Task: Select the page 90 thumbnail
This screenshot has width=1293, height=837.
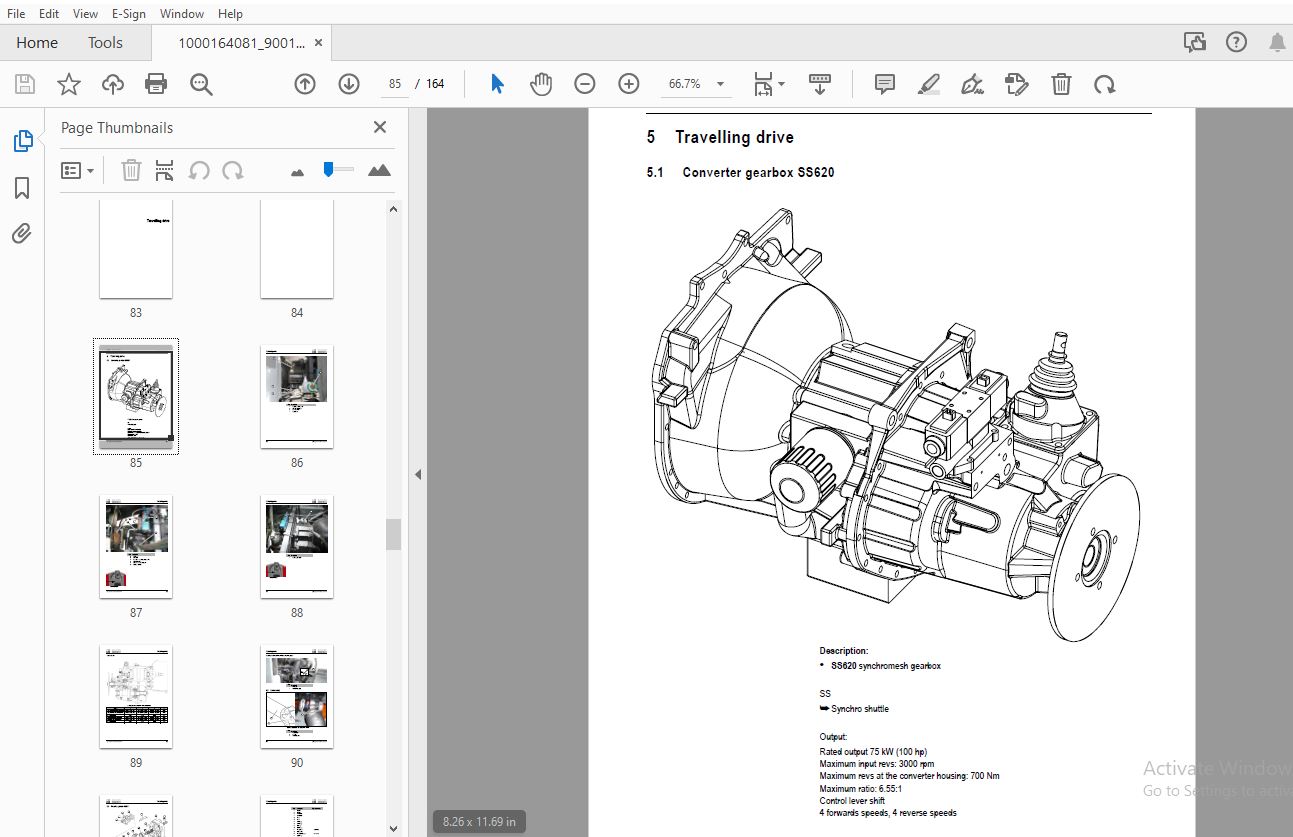Action: click(x=297, y=696)
